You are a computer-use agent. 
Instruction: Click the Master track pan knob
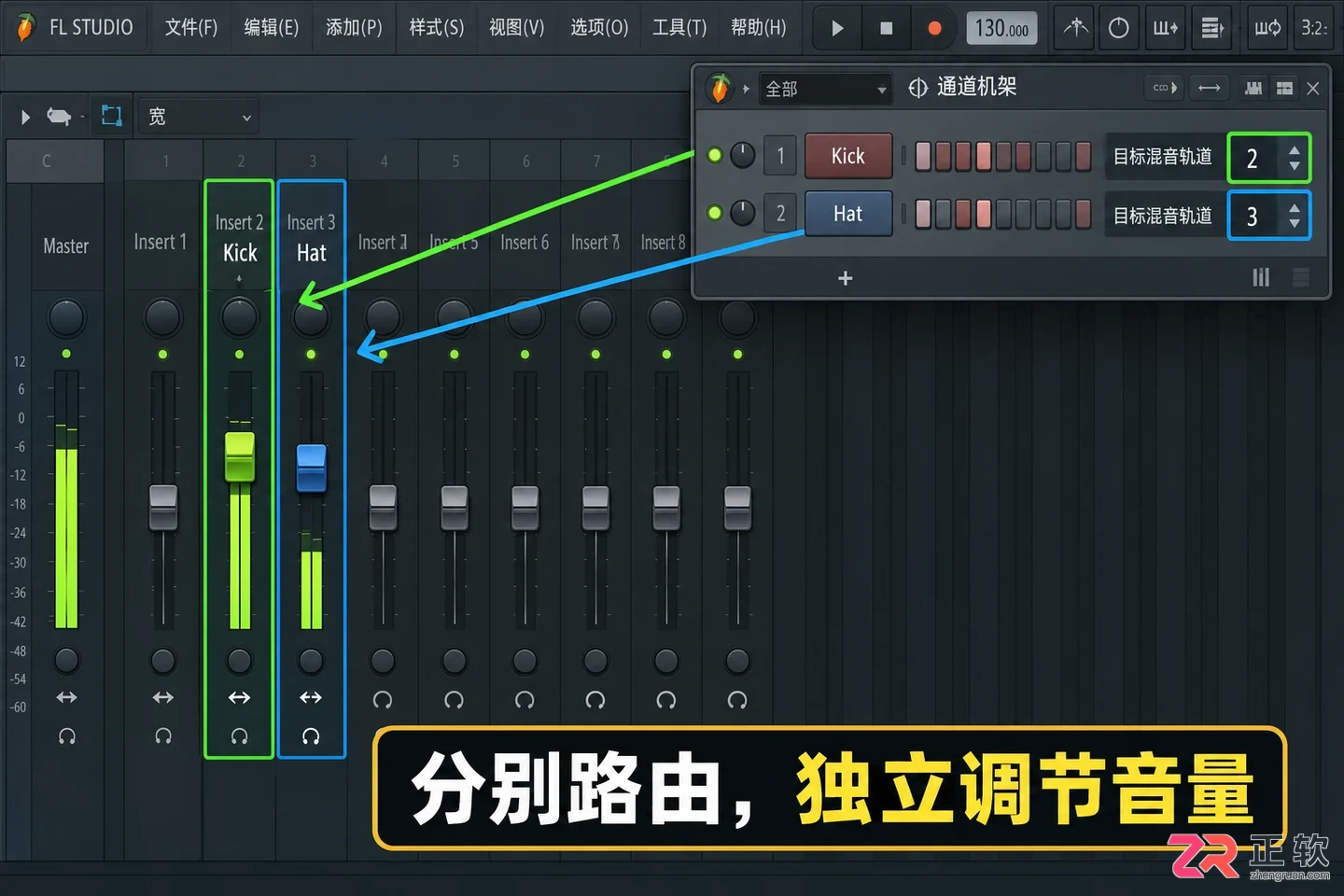[x=66, y=318]
